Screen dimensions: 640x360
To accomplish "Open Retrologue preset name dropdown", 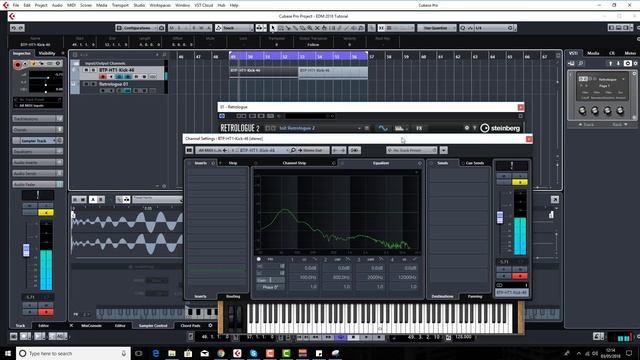I will (319, 128).
